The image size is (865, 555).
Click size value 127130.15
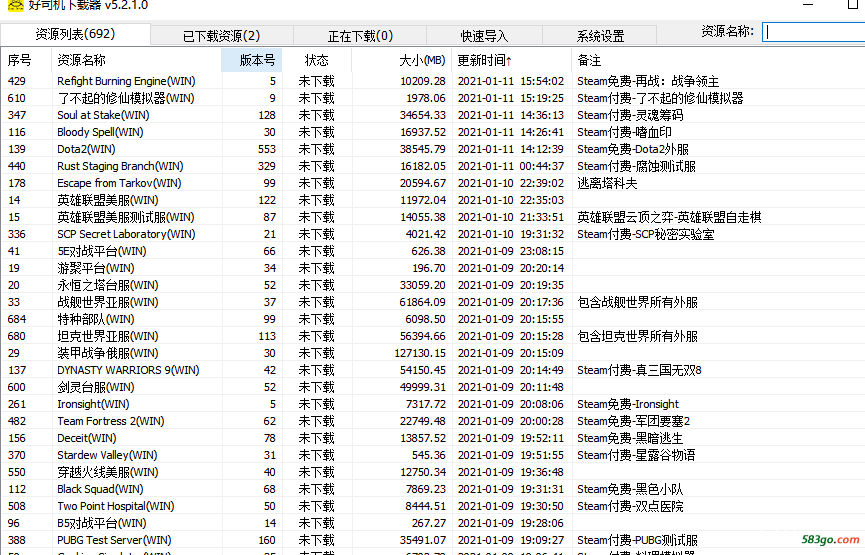tap(420, 354)
